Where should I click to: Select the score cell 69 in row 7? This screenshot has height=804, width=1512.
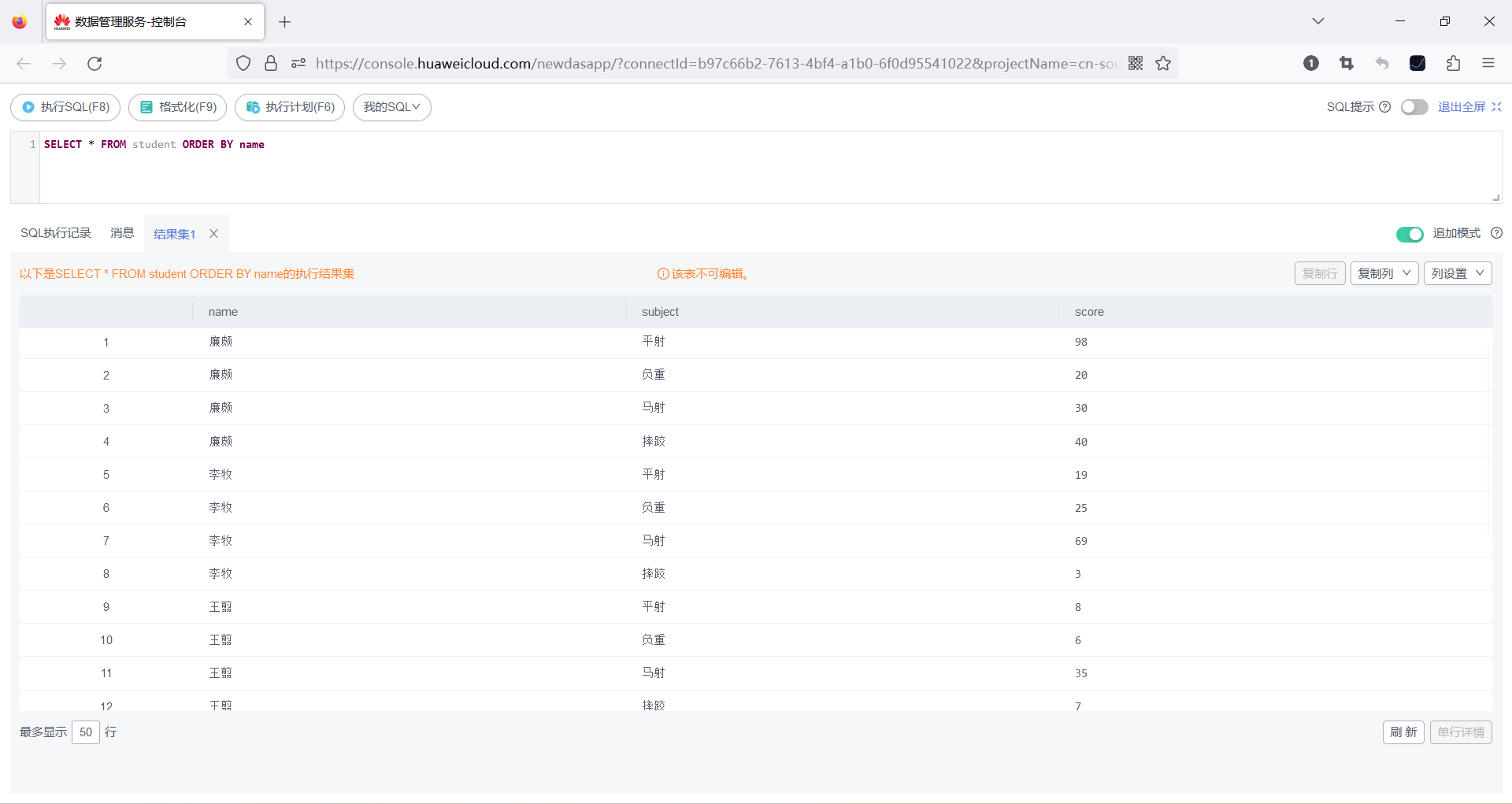pos(1276,541)
